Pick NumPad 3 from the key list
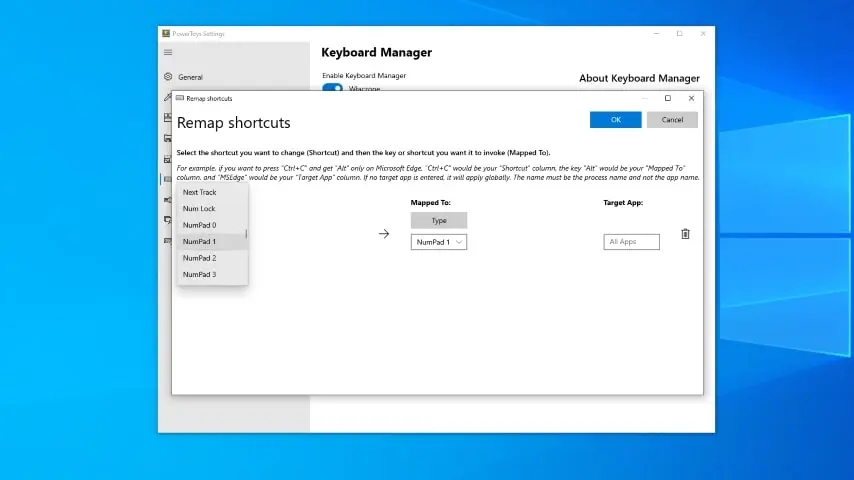This screenshot has width=854, height=480. click(x=199, y=274)
